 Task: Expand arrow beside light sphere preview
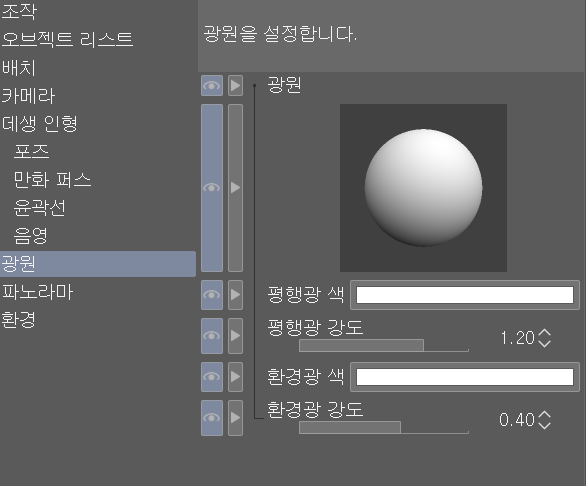[235, 188]
